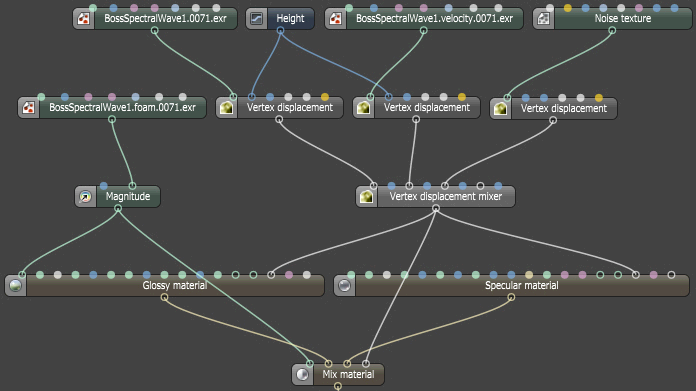Click the Magnitude node icon
Viewport: 696px width, 391px height.
pos(85,197)
